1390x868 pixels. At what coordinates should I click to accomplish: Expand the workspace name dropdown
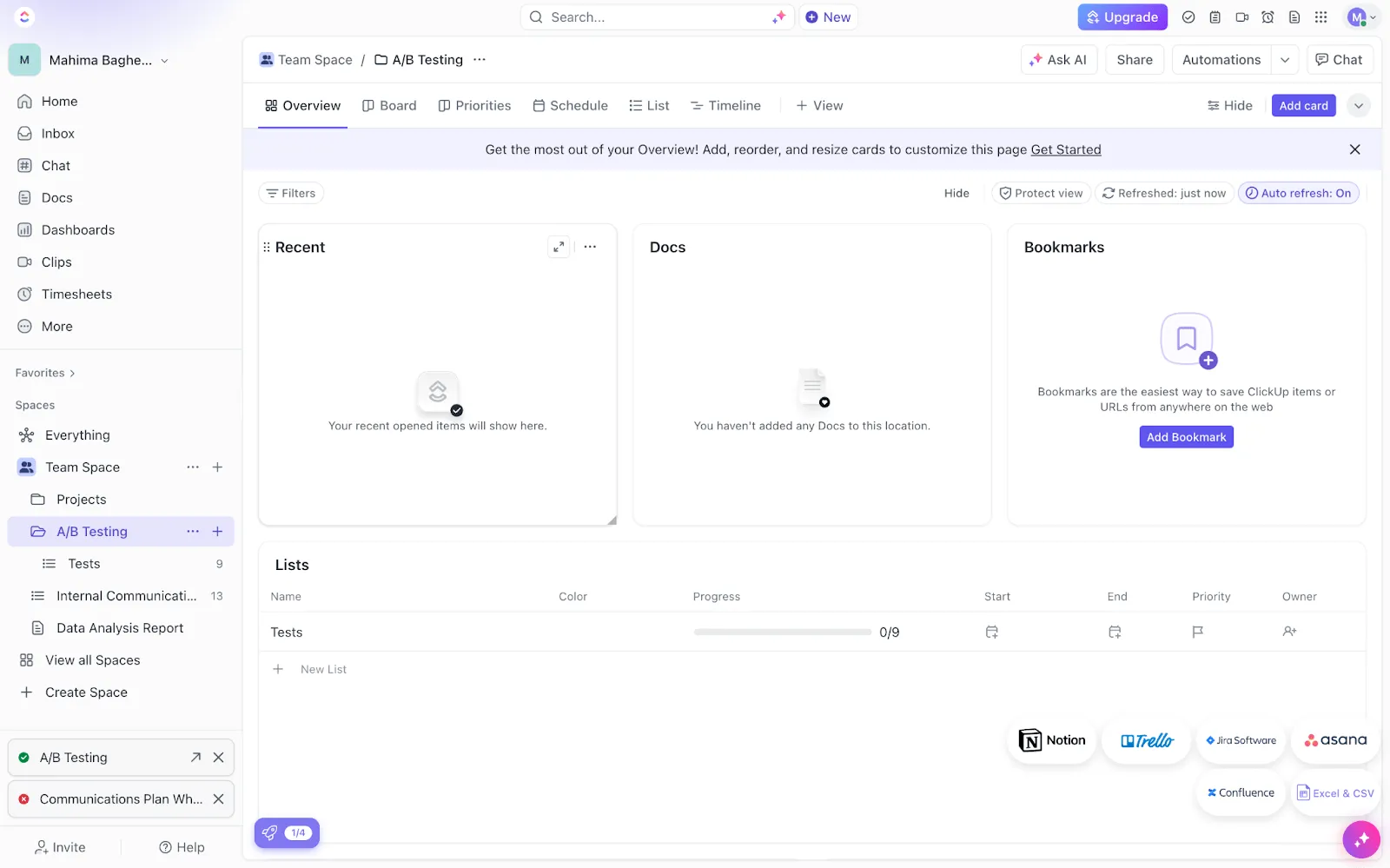164,61
